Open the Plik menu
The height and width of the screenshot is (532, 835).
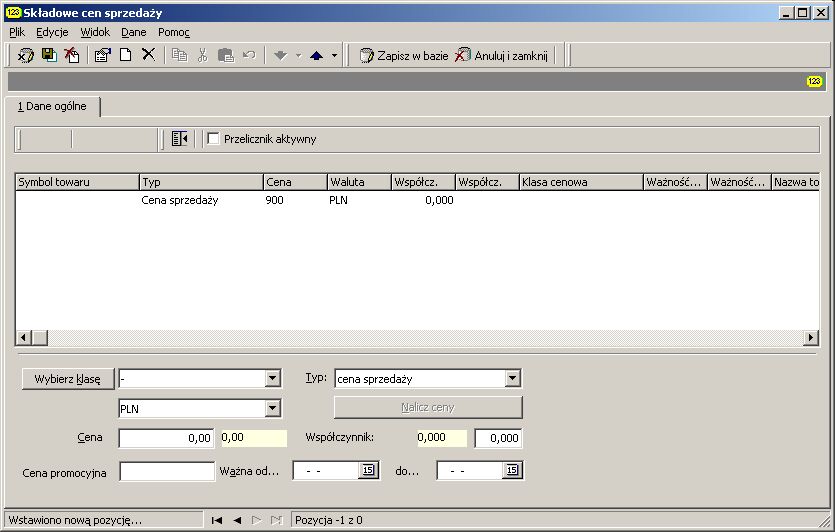tap(17, 32)
